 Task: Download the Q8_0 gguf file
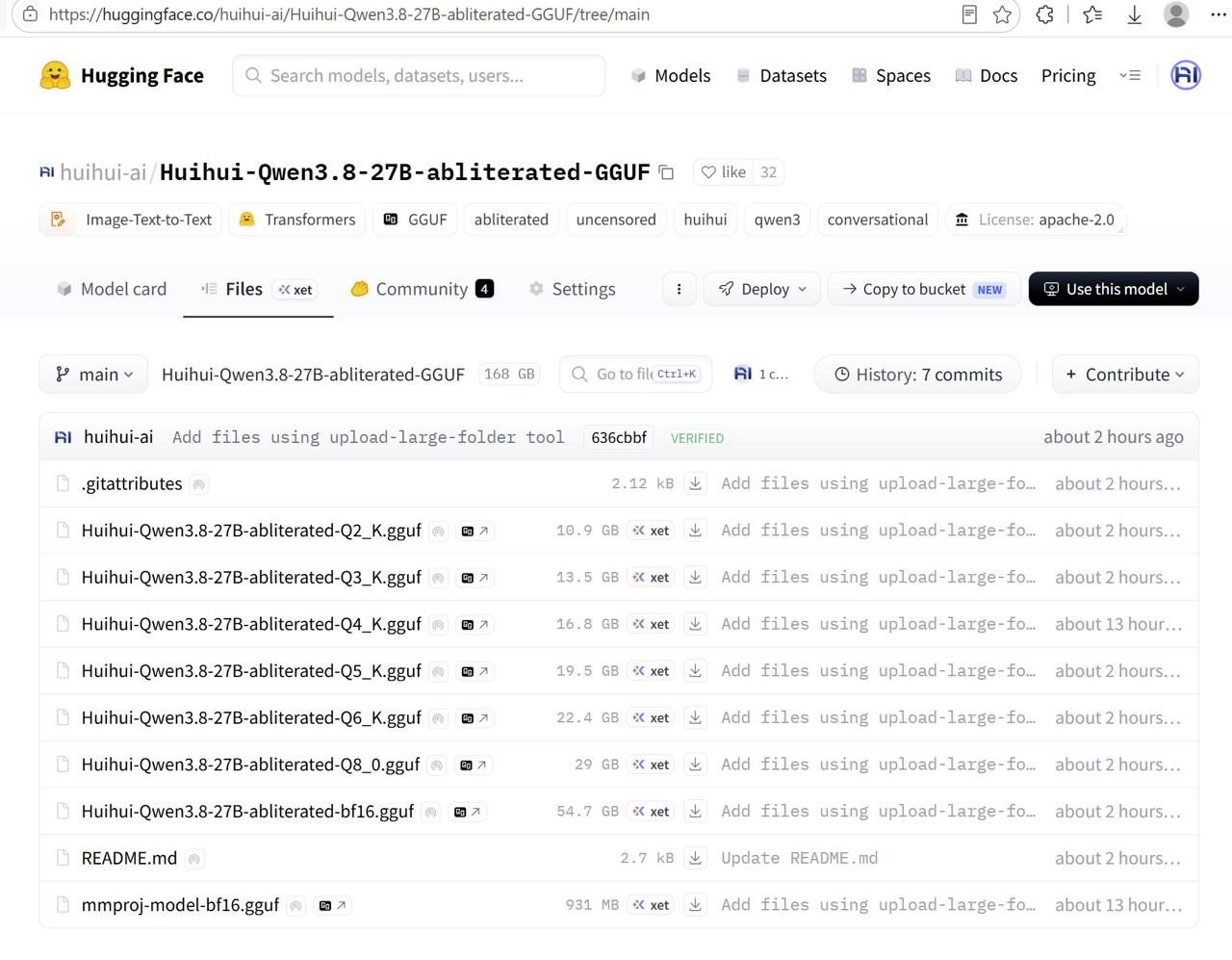click(695, 765)
